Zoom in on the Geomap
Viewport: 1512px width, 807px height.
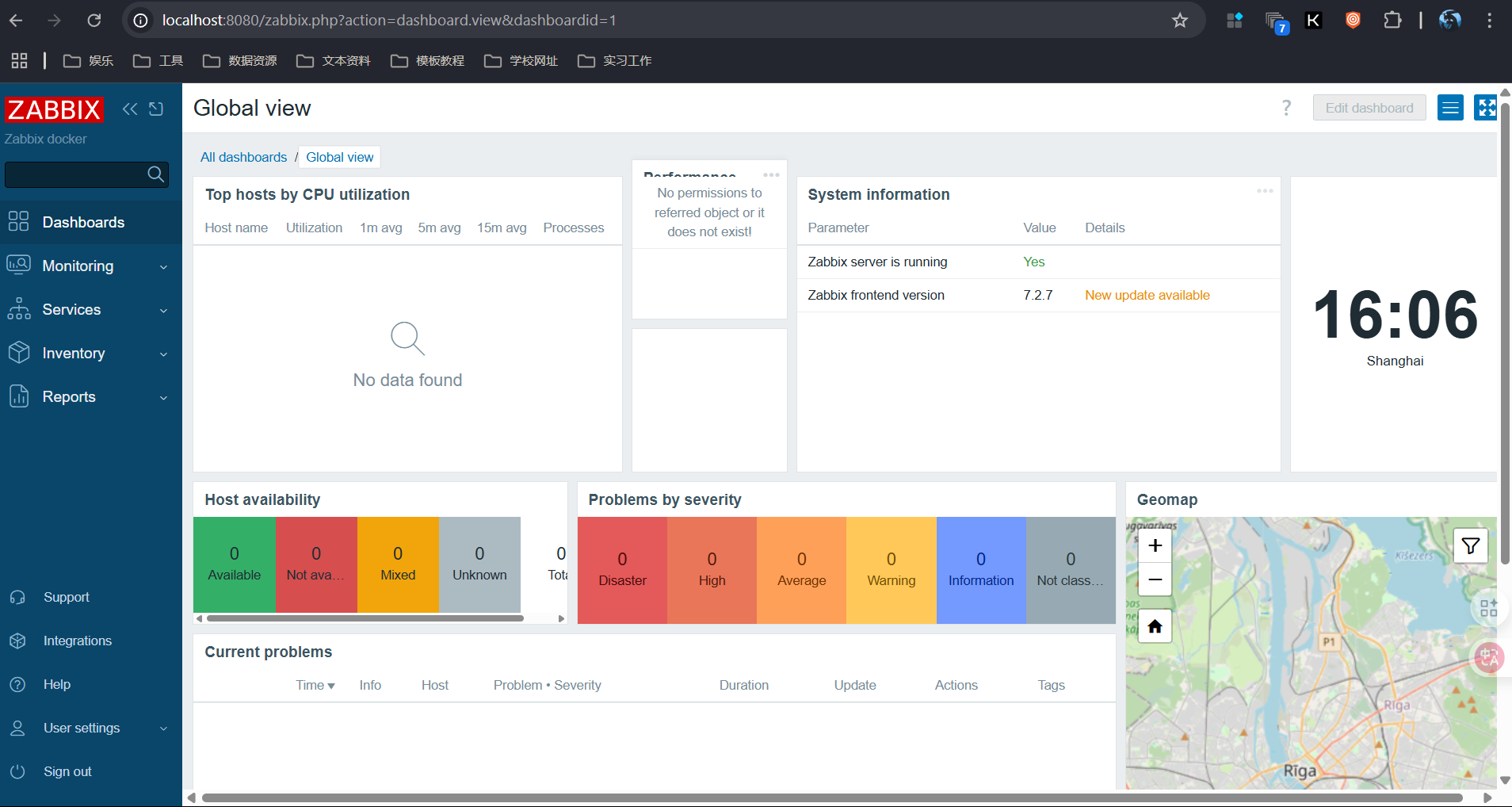click(x=1155, y=545)
